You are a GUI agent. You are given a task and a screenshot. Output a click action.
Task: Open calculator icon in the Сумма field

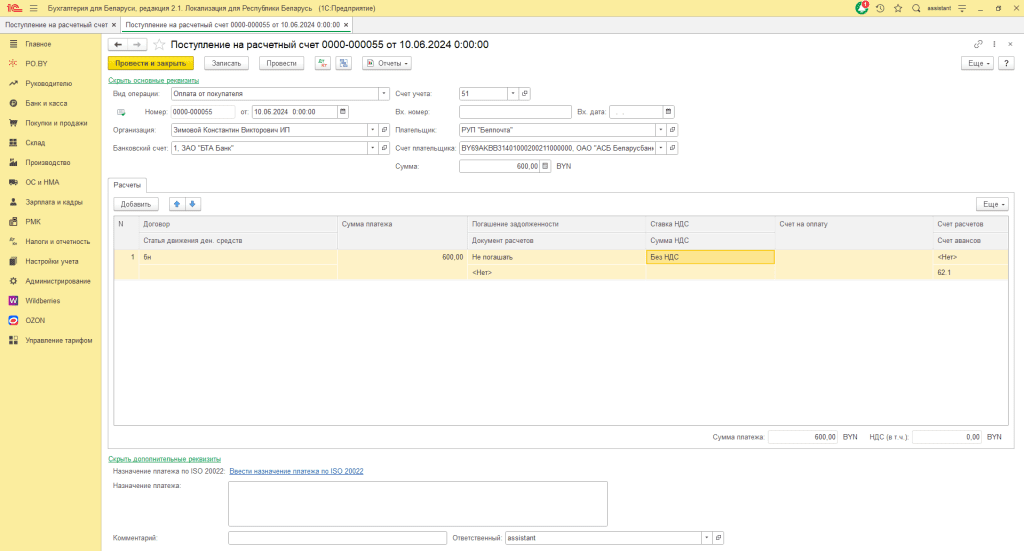coord(545,167)
